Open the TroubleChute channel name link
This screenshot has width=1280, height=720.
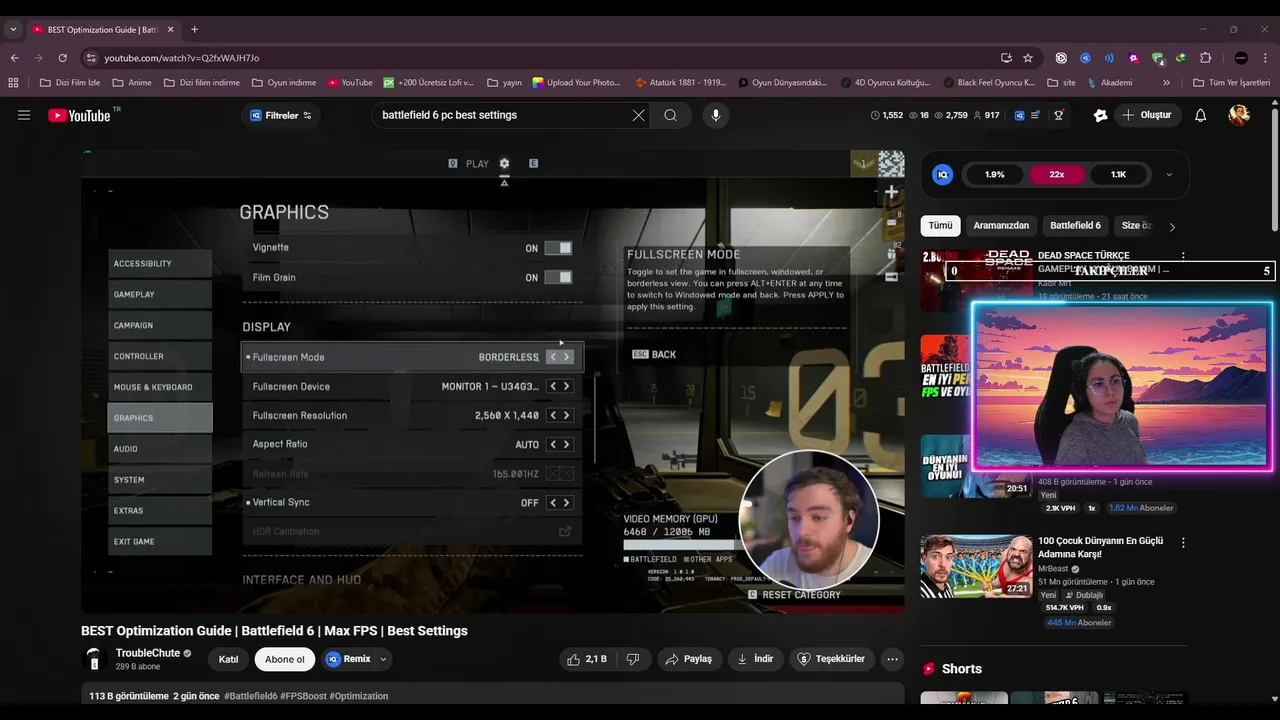point(148,653)
